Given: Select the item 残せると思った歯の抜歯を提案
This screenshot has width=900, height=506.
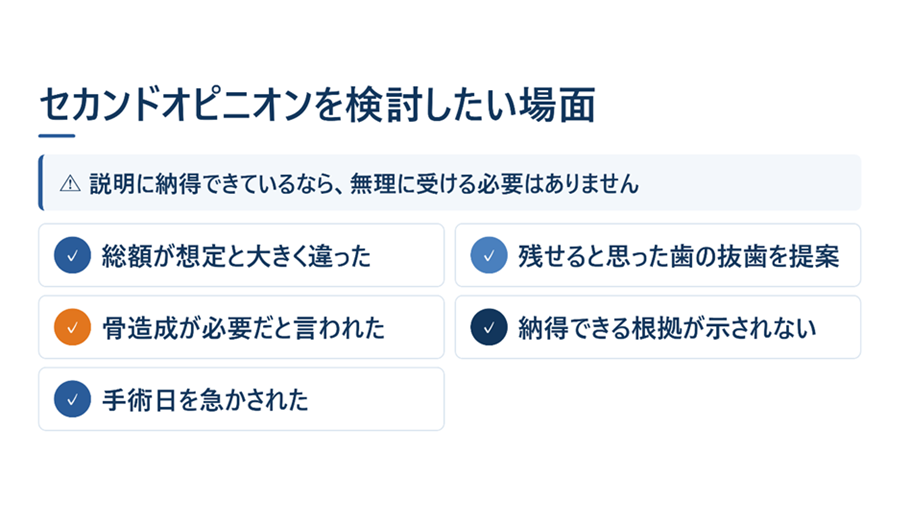Looking at the screenshot, I should (x=658, y=255).
